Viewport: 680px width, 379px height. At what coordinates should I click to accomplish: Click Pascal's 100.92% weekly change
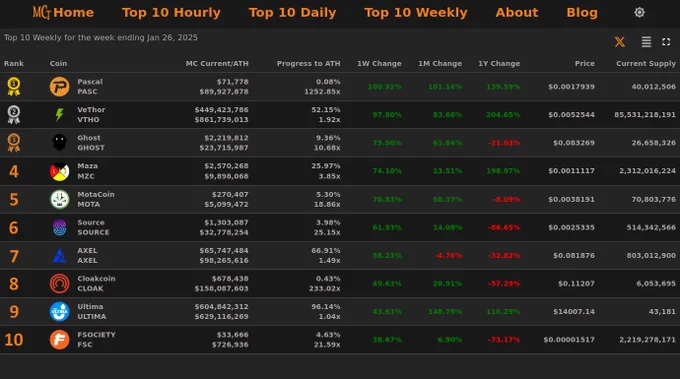pyautogui.click(x=385, y=87)
